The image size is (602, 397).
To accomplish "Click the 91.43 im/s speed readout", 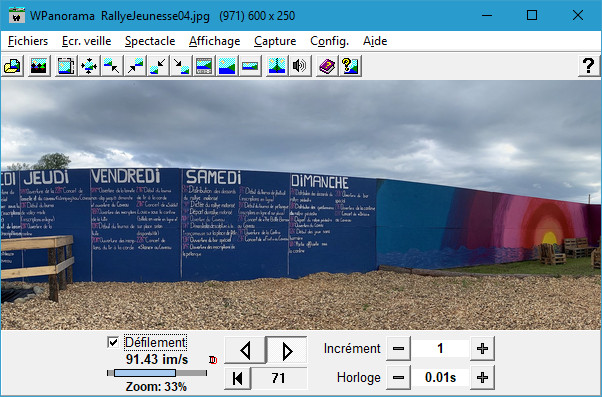I will 157,359.
